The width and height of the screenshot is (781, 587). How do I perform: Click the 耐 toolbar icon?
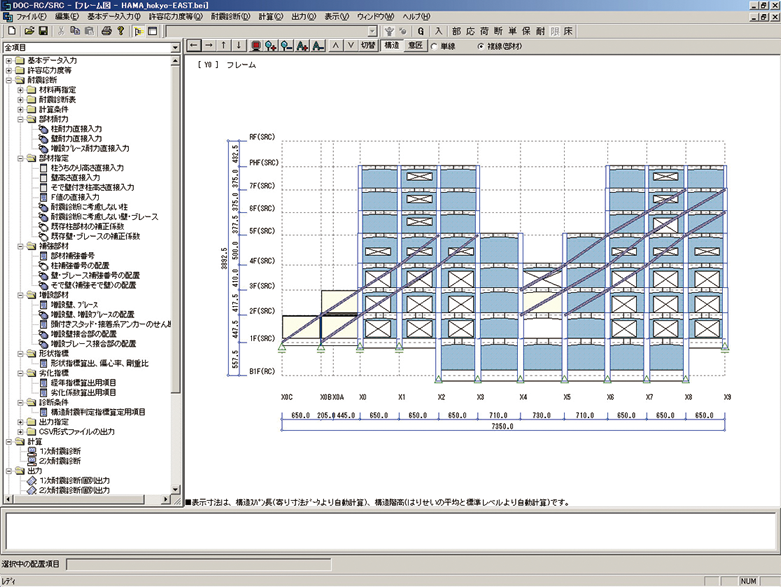tap(540, 31)
